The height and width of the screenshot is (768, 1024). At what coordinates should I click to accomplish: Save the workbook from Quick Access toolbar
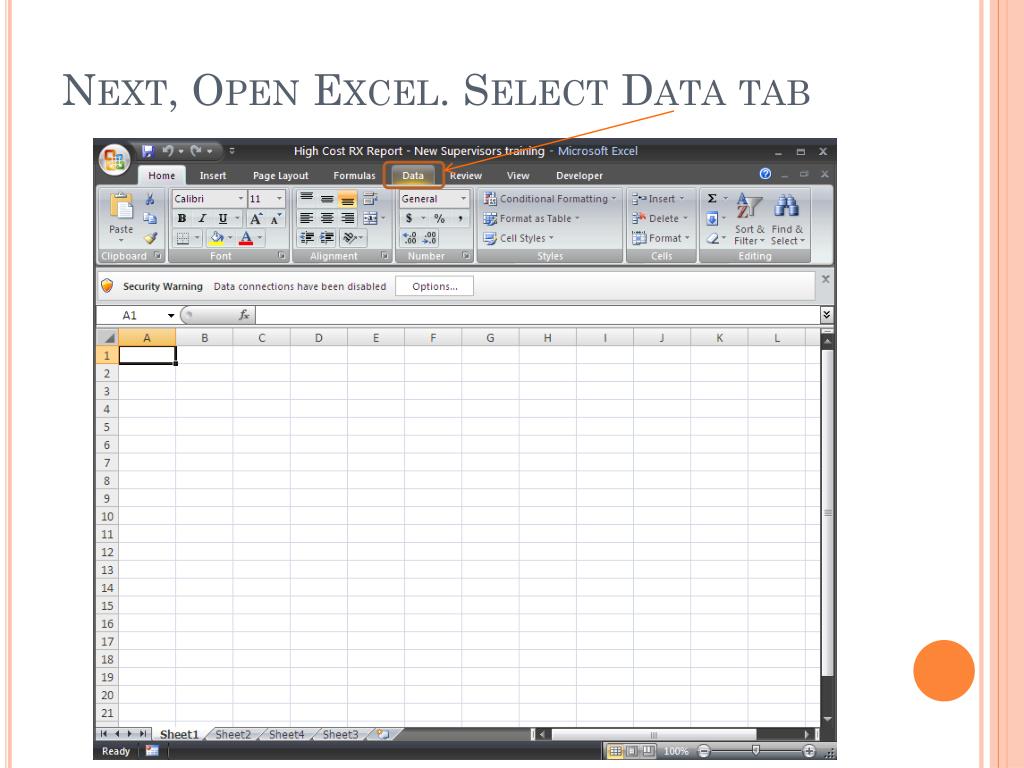148,151
